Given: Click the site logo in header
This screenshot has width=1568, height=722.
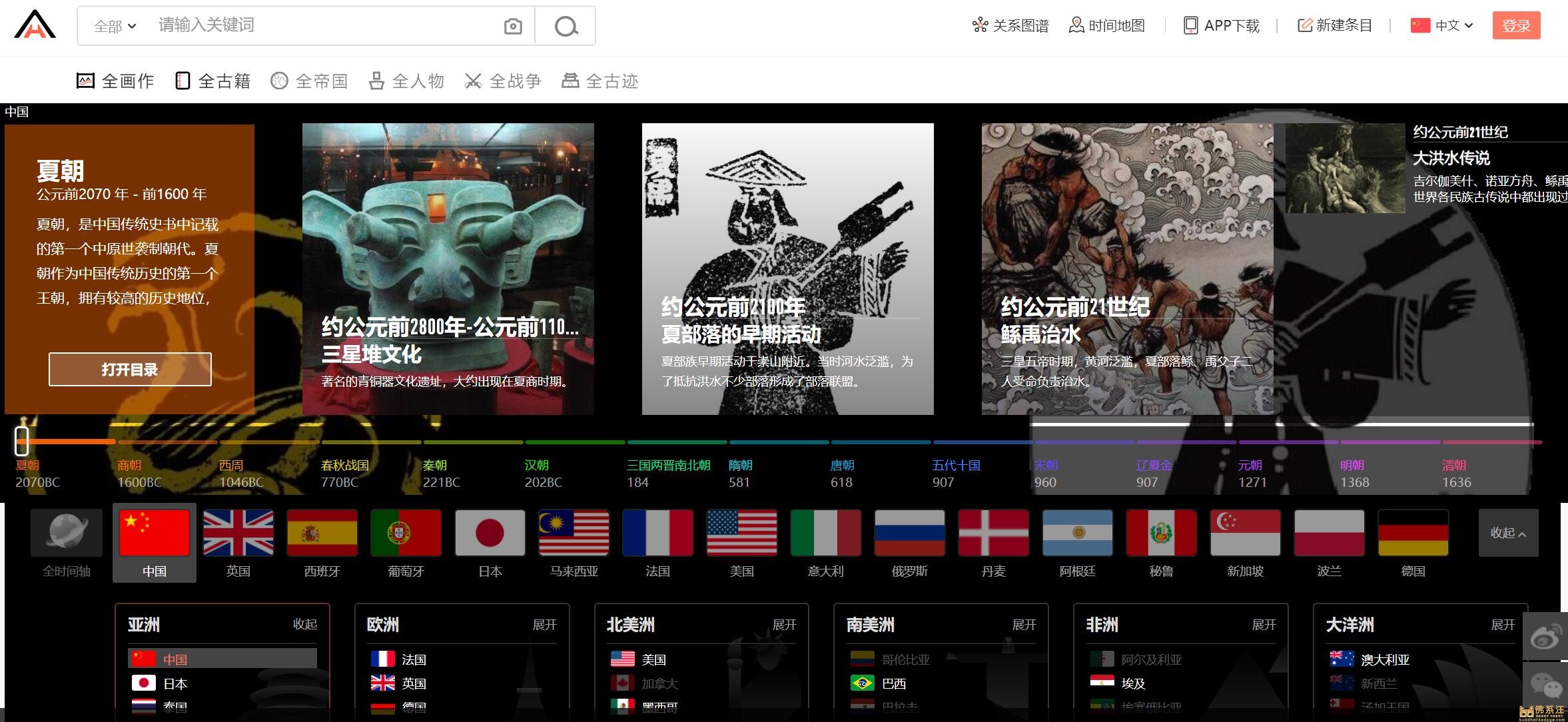Looking at the screenshot, I should pos(35,25).
